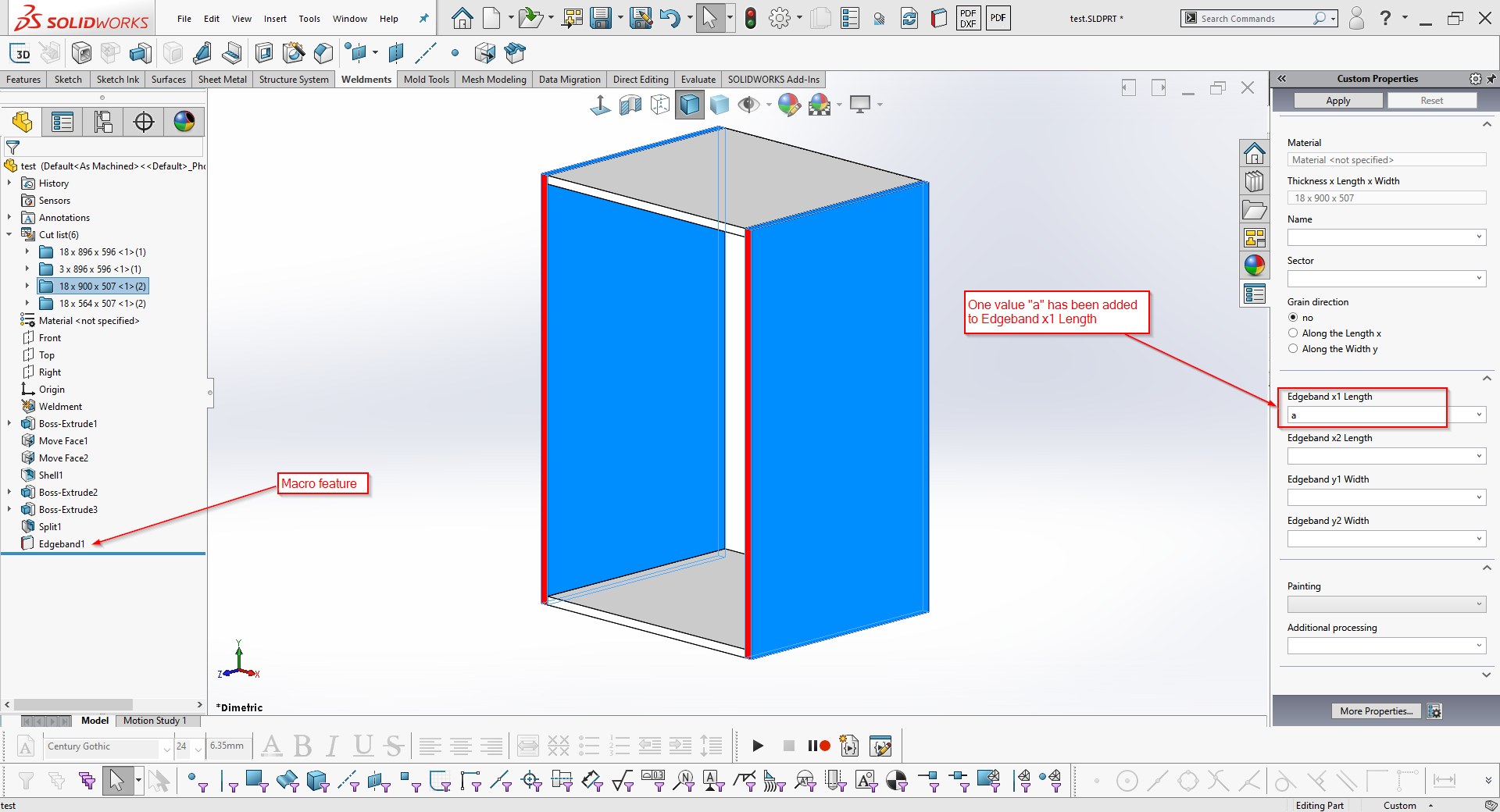Click the More Properties... button
1500x812 pixels.
point(1376,711)
